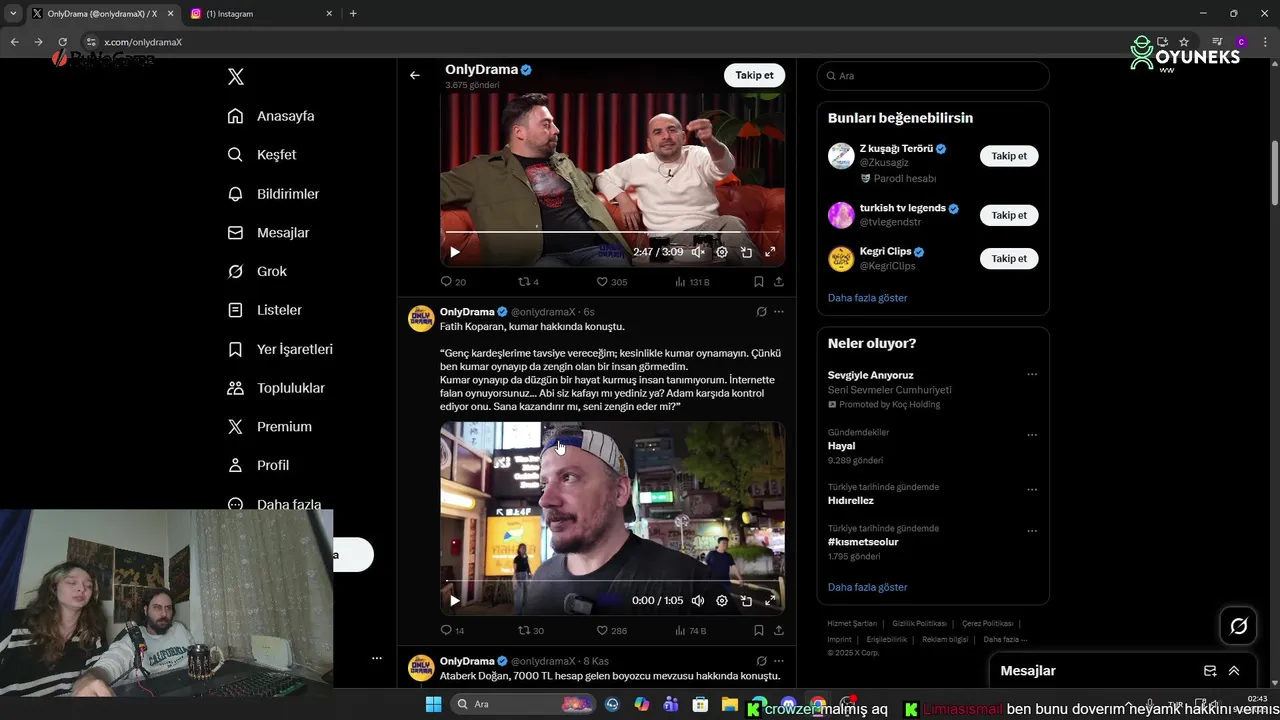Image resolution: width=1280 pixels, height=720 pixels.
Task: Follow Kegri Clips account
Action: (1009, 259)
